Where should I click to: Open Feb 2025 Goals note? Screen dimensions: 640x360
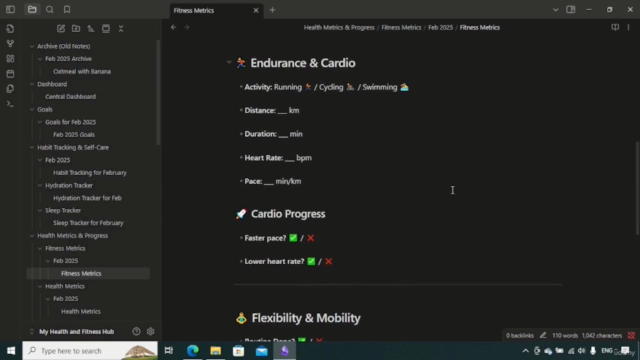74,135
